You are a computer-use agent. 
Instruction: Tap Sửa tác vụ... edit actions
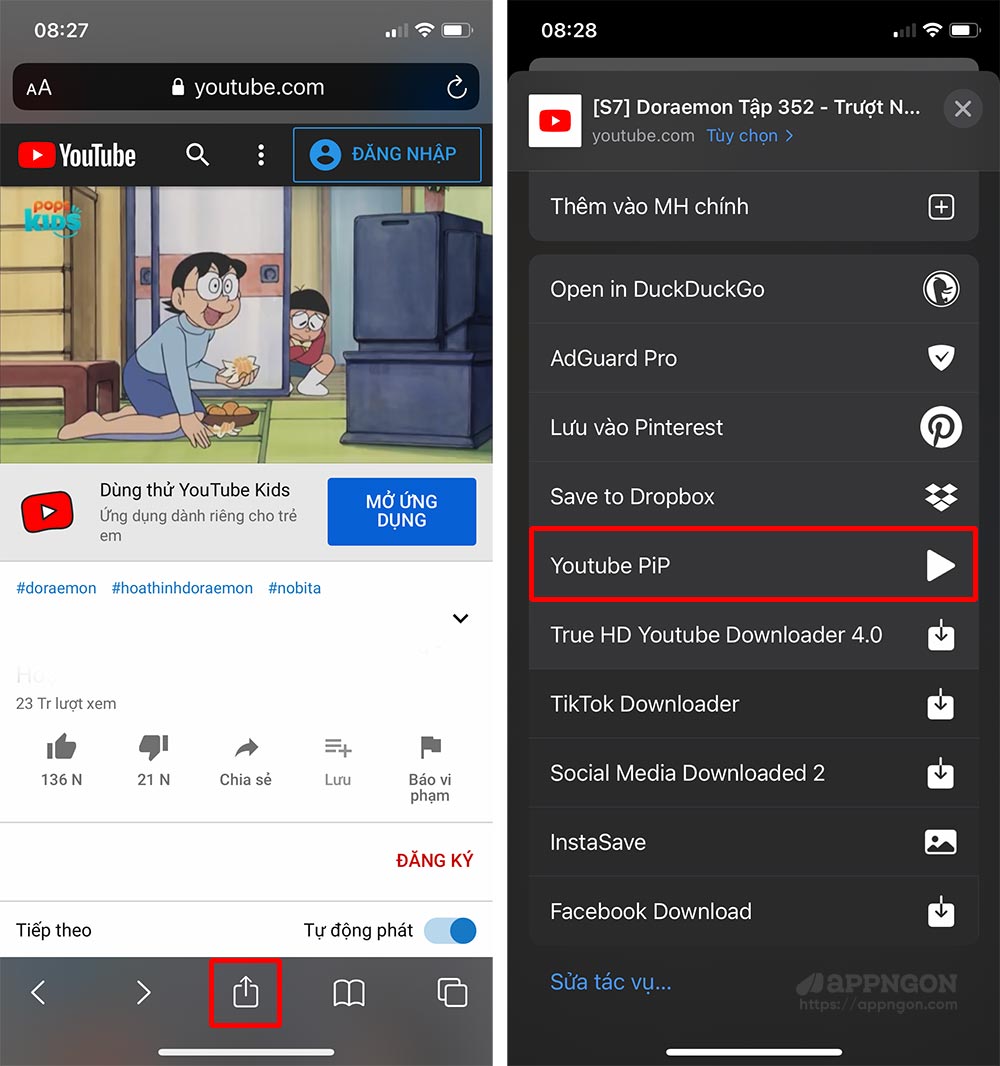610,982
